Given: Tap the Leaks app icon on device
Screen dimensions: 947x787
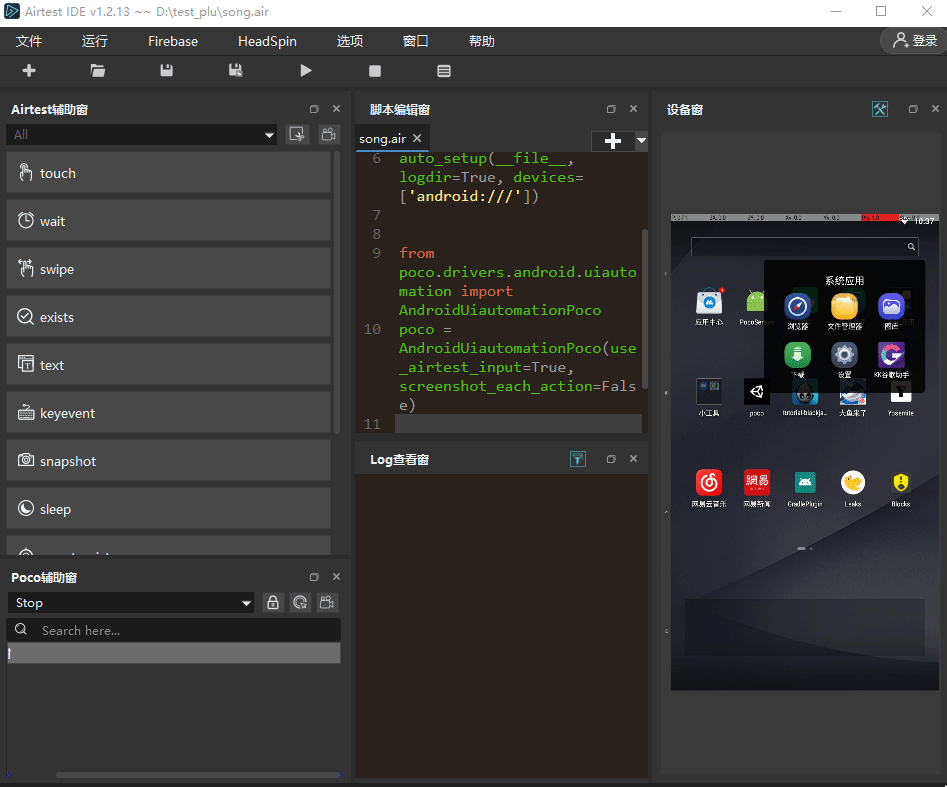Looking at the screenshot, I should [x=853, y=483].
